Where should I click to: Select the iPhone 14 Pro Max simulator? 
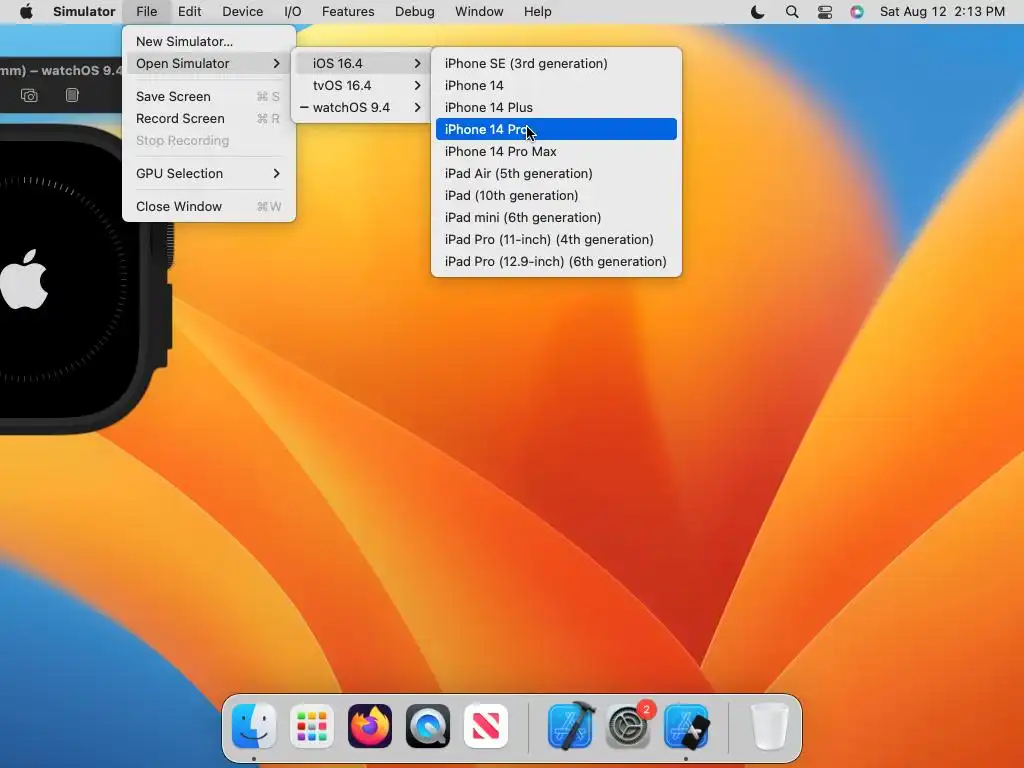(x=556, y=152)
